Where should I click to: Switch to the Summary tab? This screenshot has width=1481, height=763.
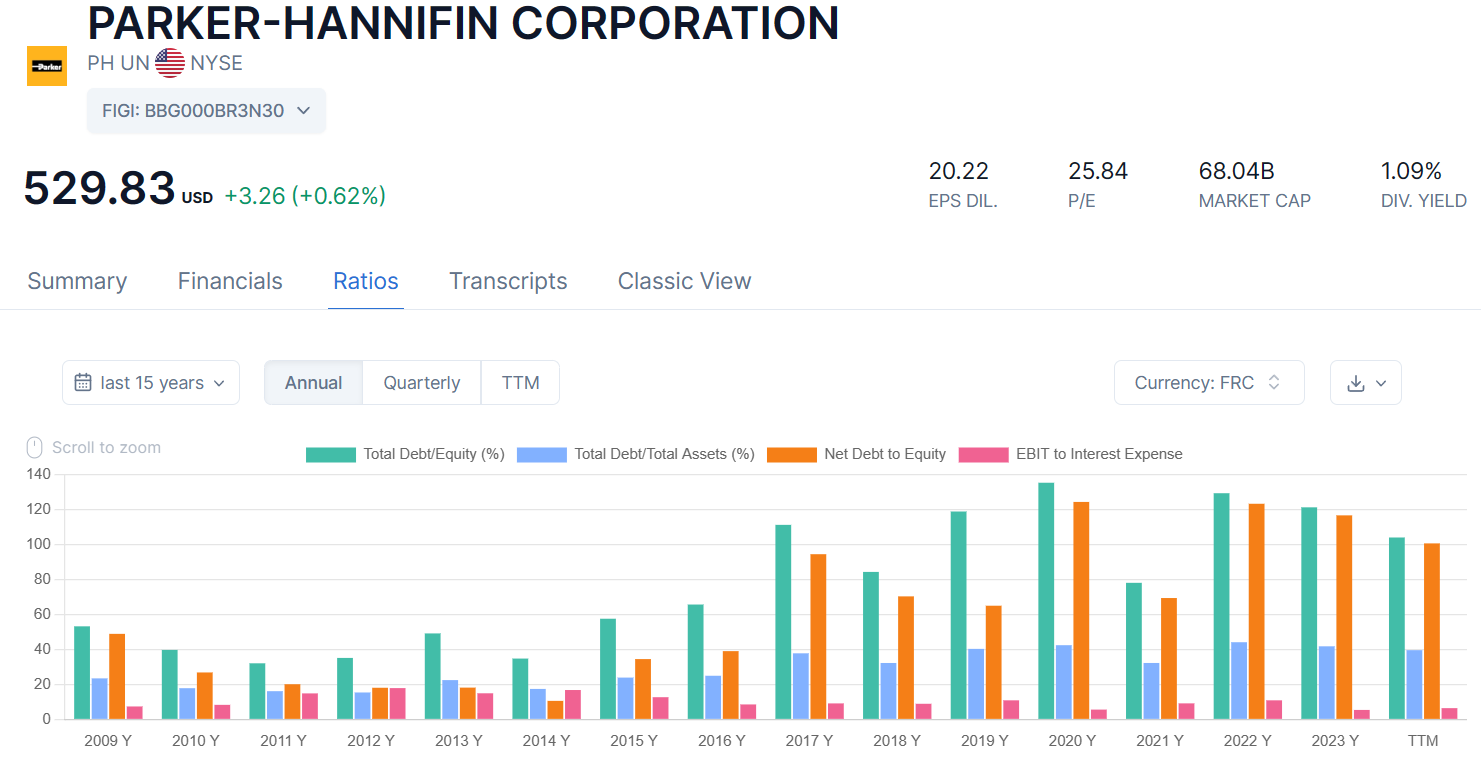(x=77, y=281)
